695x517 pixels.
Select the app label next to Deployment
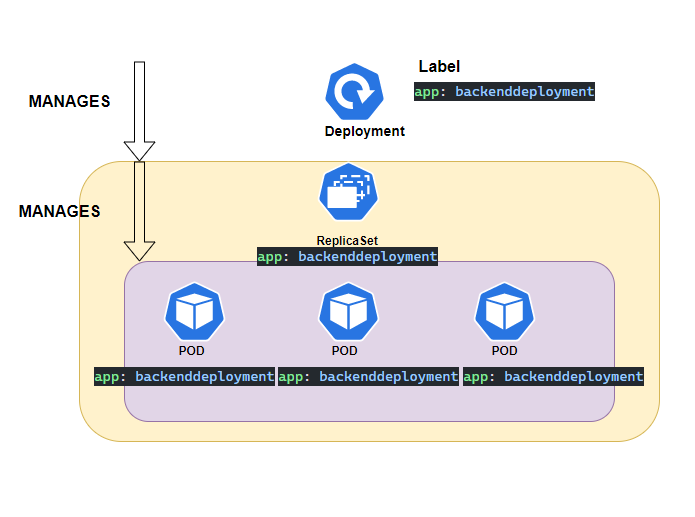(504, 91)
